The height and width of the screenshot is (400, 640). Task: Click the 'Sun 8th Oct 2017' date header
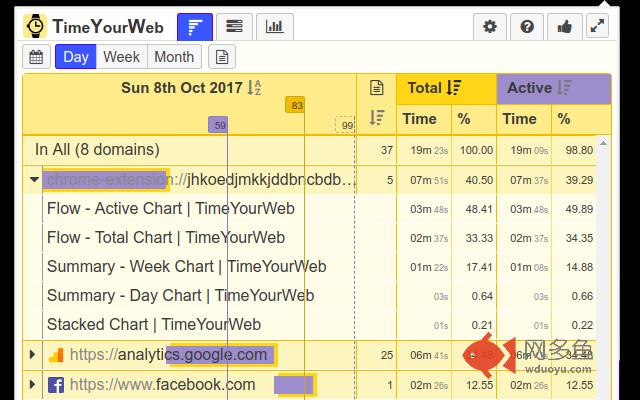(x=182, y=88)
